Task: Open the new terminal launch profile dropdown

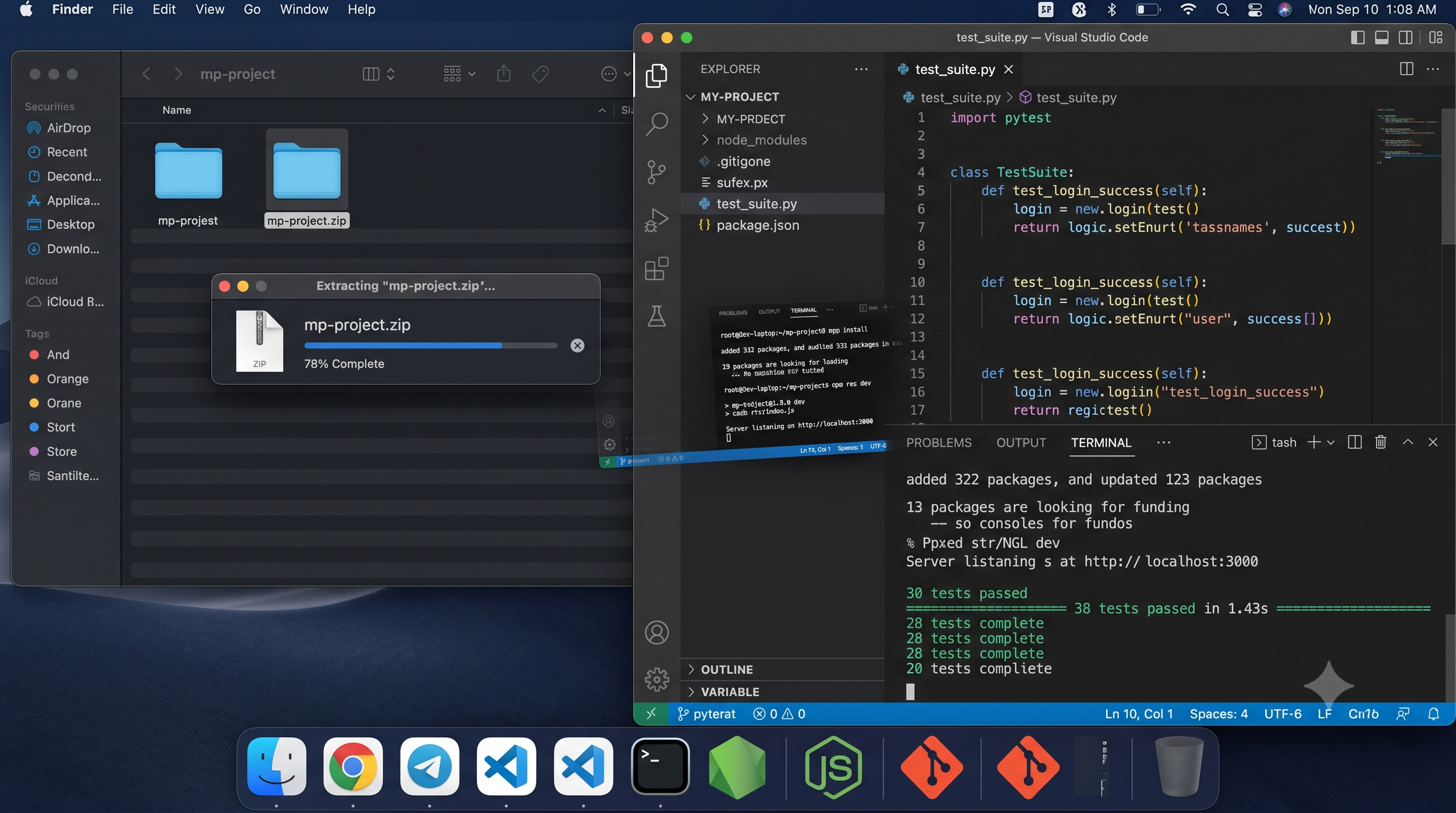Action: pyautogui.click(x=1331, y=442)
